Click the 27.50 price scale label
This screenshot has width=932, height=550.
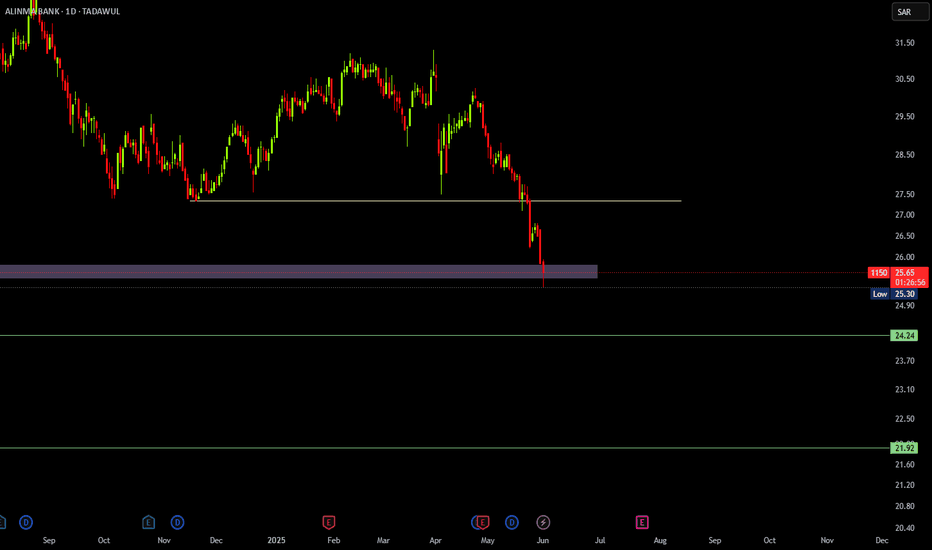(x=905, y=194)
